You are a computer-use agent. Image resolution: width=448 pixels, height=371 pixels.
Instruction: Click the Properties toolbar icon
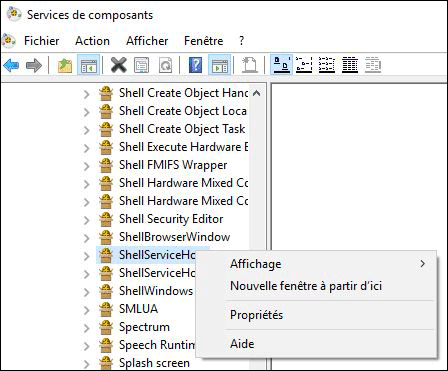point(141,65)
